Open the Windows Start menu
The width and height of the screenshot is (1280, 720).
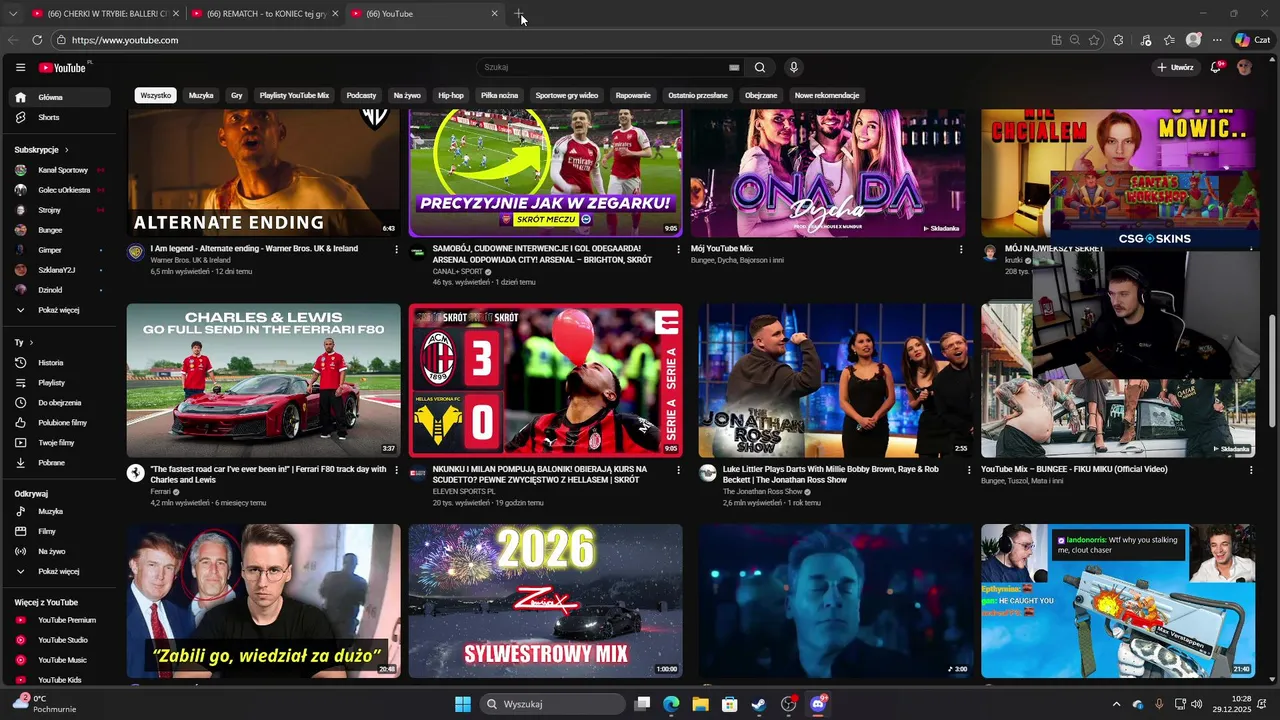[463, 704]
